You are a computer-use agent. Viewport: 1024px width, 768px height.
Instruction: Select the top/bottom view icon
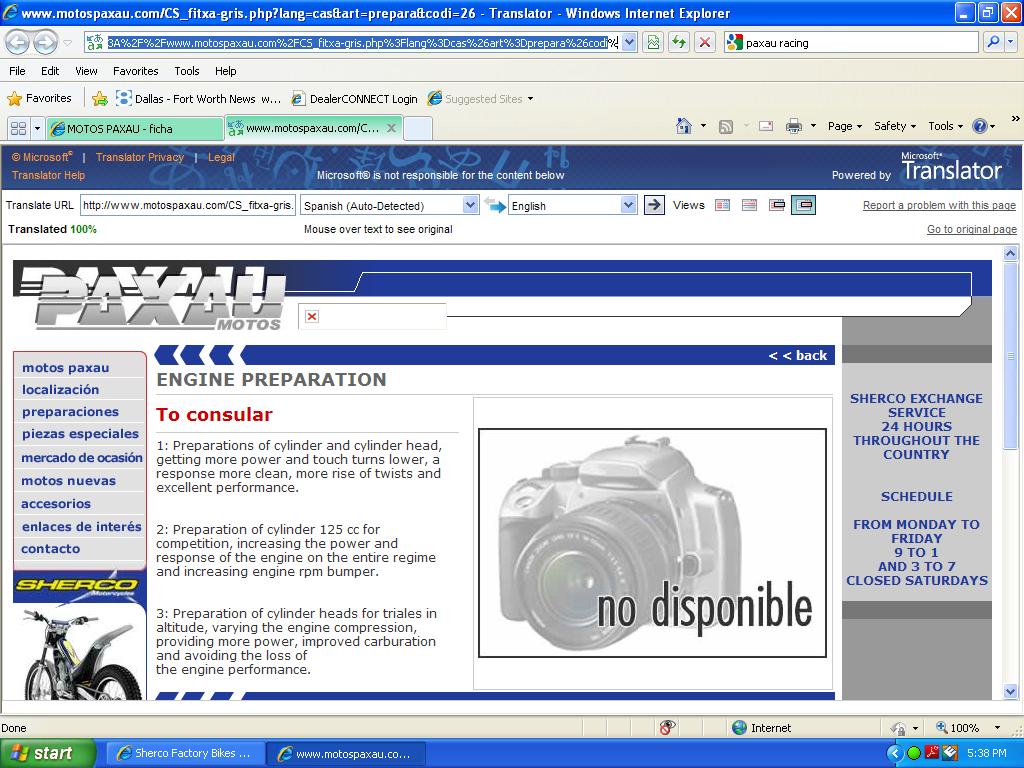[750, 205]
